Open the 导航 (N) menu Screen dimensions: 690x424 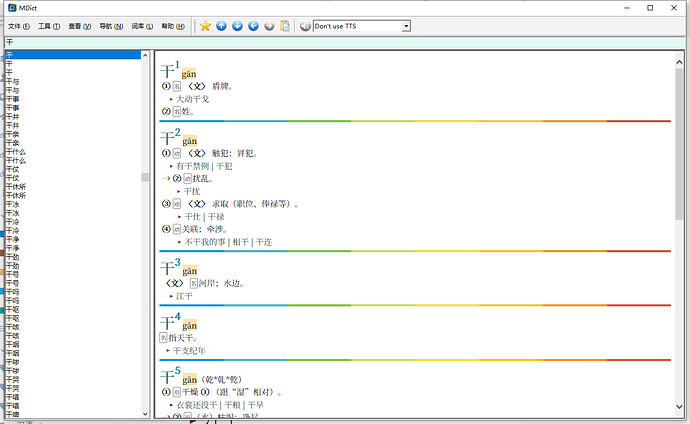111,26
